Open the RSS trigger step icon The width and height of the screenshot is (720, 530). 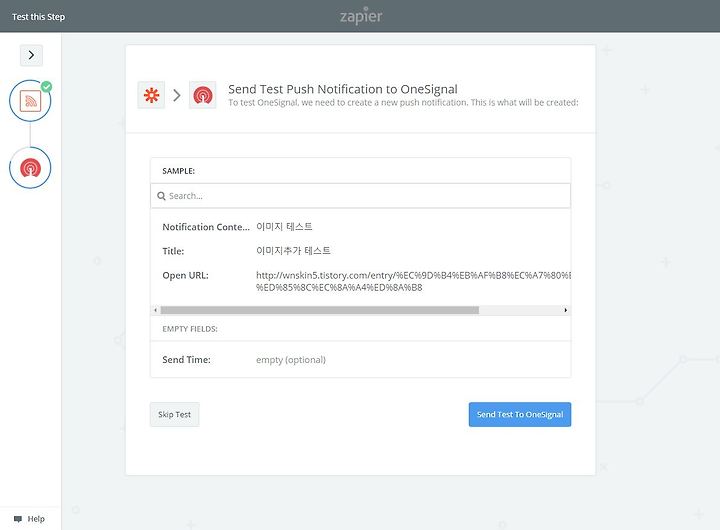click(x=30, y=101)
